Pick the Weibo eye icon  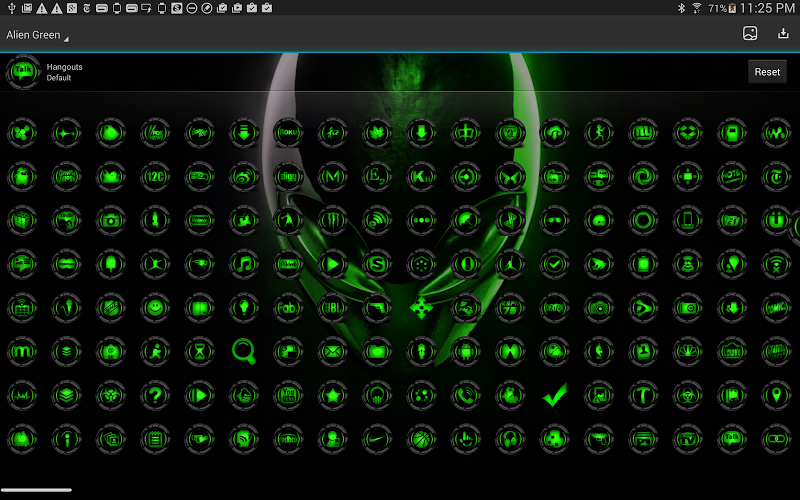tap(244, 177)
